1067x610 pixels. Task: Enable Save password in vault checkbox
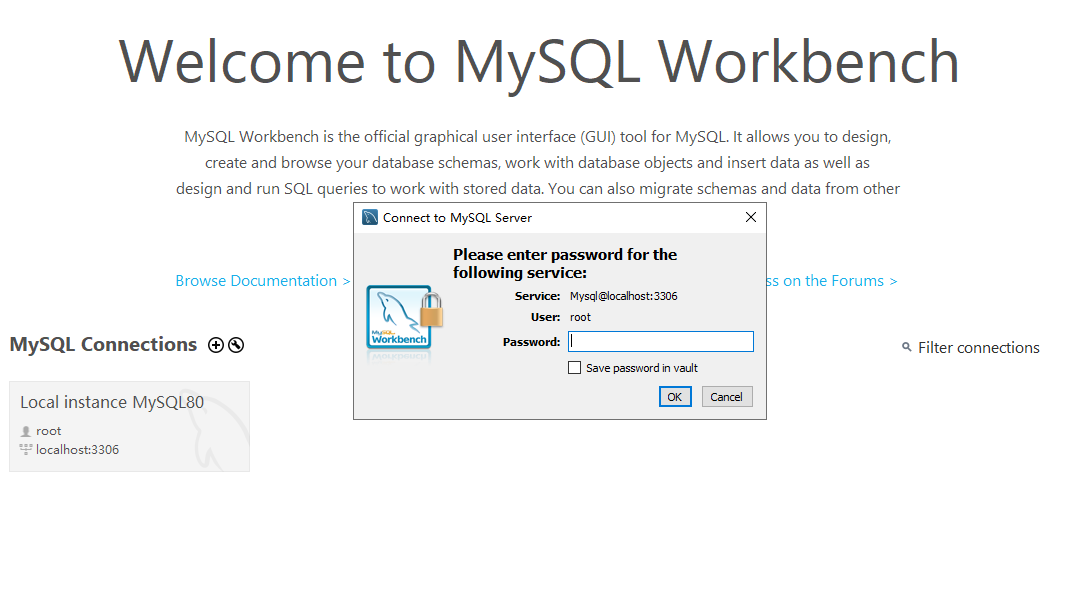pos(574,368)
